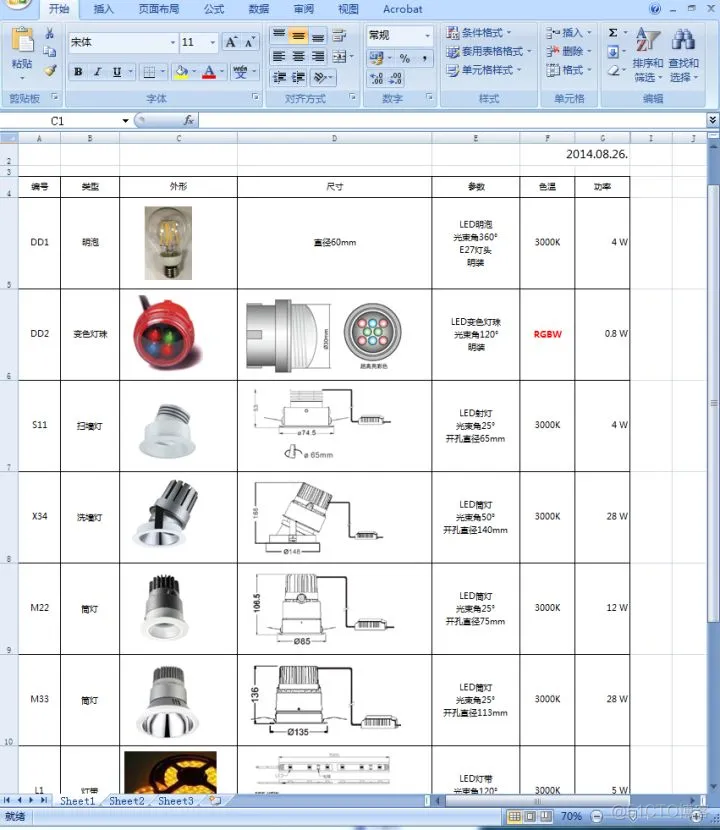Click the fx insert function icon
Image resolution: width=720 pixels, height=830 pixels.
click(189, 121)
